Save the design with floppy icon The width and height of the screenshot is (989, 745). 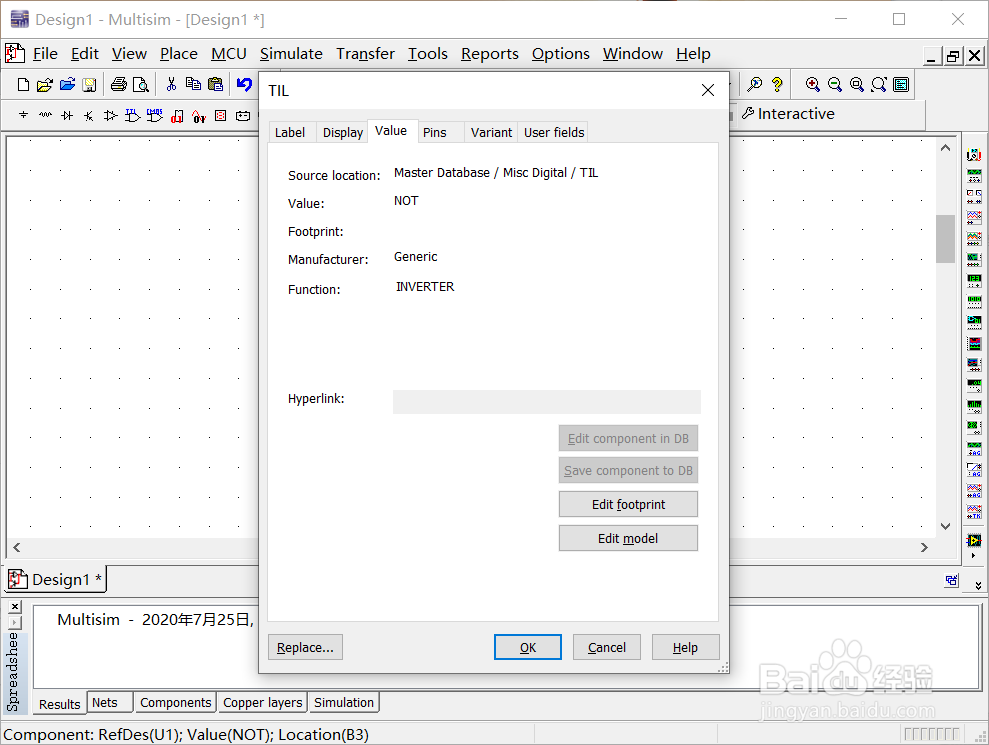coord(90,85)
